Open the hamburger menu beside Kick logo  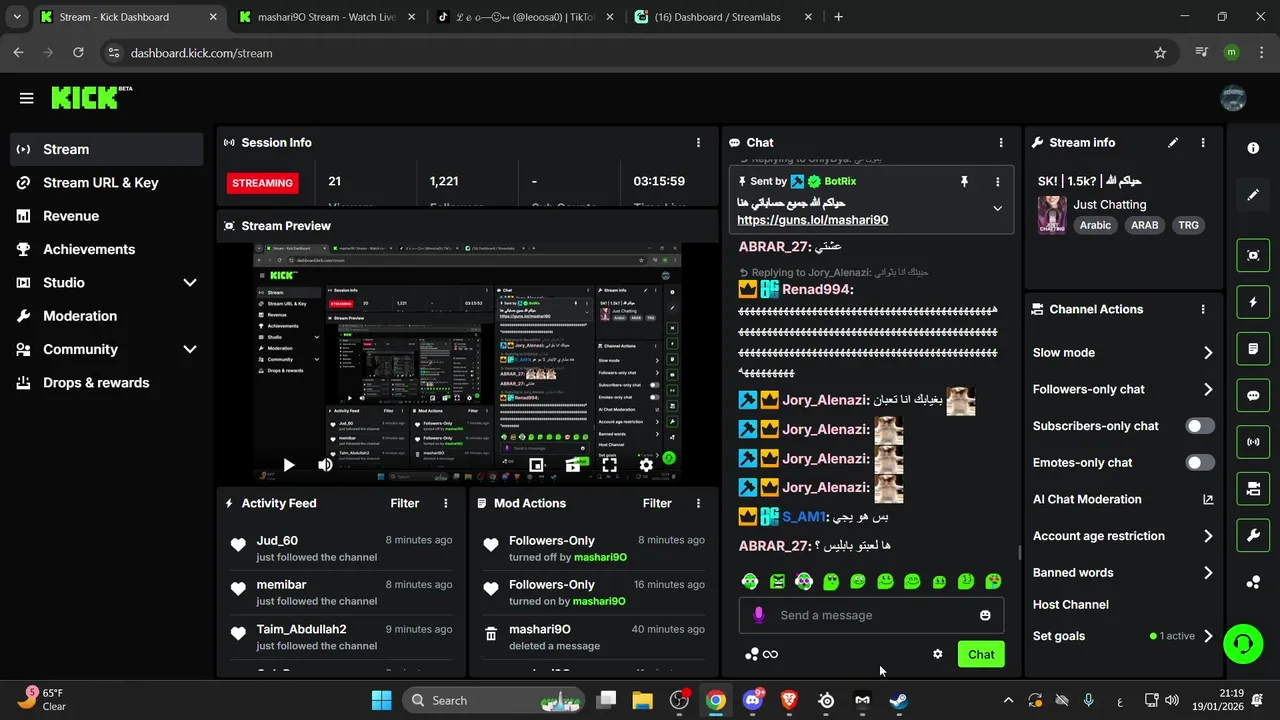tap(27, 98)
